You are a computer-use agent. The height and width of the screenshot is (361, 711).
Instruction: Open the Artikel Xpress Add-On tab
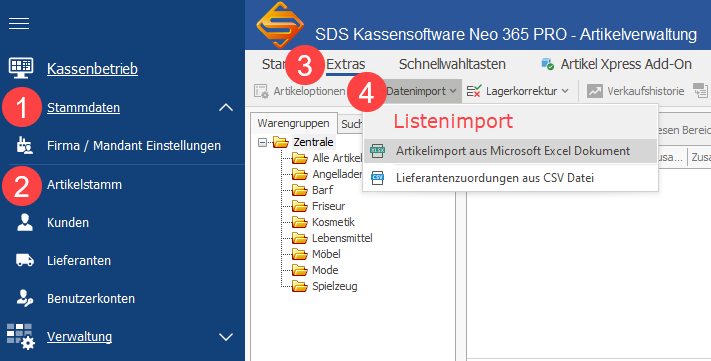coord(626,64)
